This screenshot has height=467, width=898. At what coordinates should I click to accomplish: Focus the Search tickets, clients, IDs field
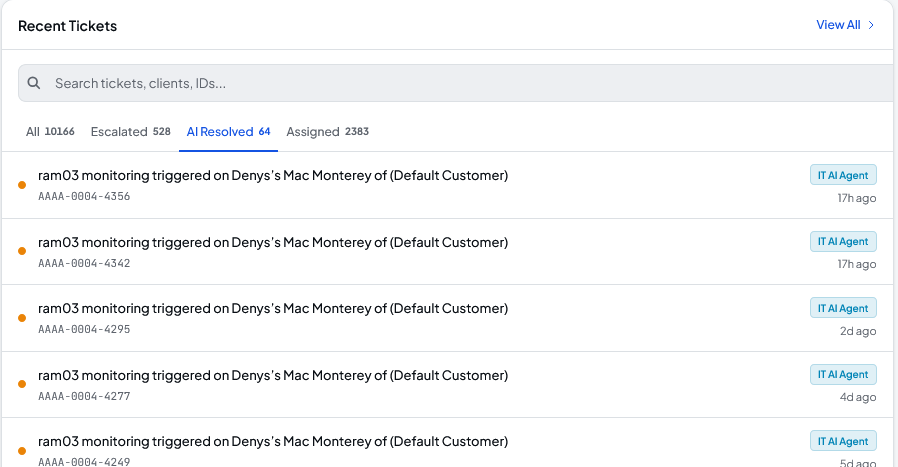point(458,83)
